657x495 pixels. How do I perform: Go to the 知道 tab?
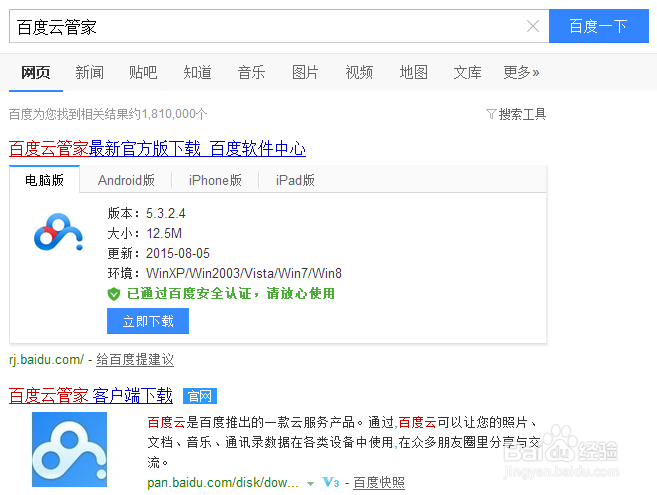(x=197, y=73)
